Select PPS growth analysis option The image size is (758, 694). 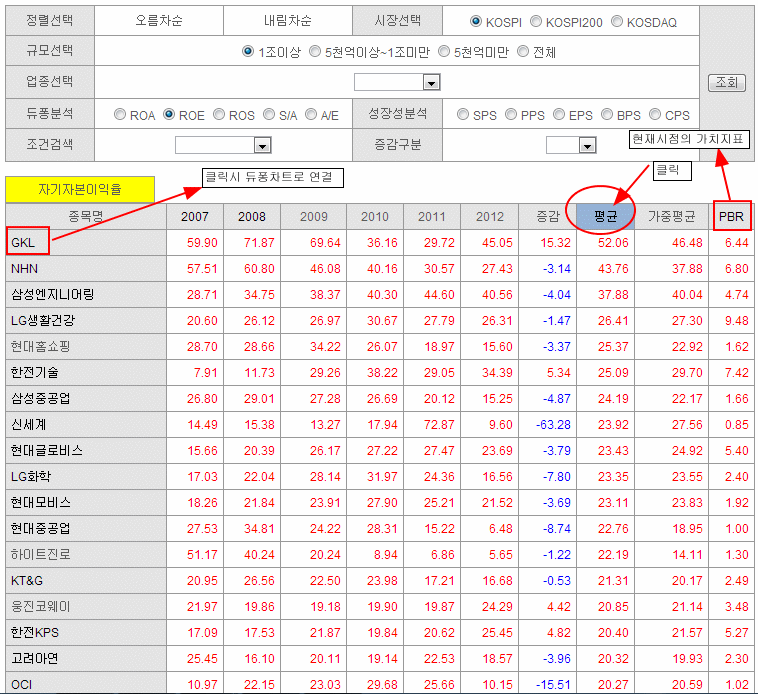[x=511, y=114]
